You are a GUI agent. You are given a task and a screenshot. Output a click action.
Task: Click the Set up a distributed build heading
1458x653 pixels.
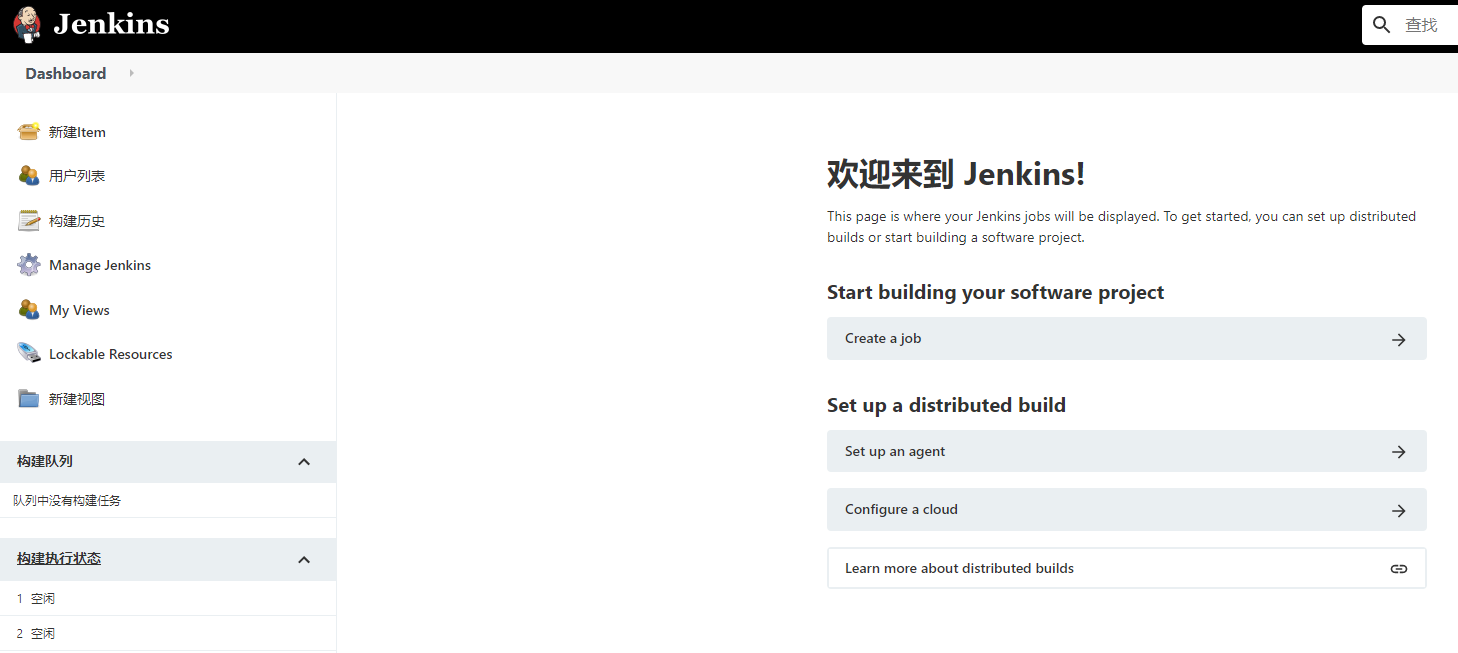click(946, 405)
